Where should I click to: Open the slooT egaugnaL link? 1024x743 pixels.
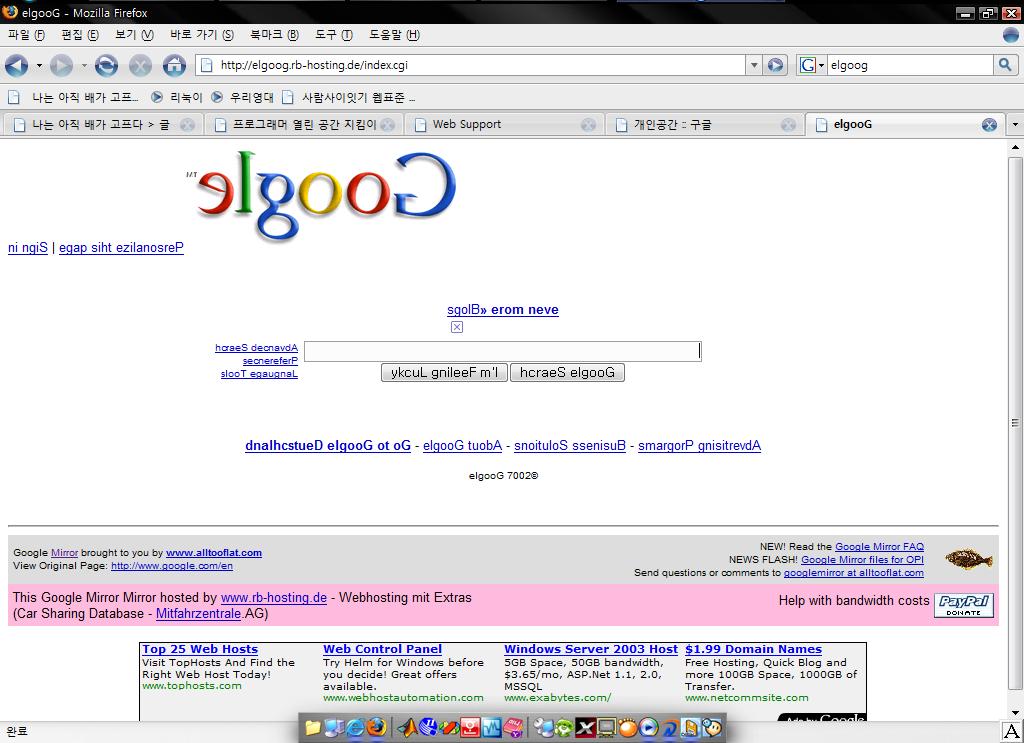coord(259,373)
